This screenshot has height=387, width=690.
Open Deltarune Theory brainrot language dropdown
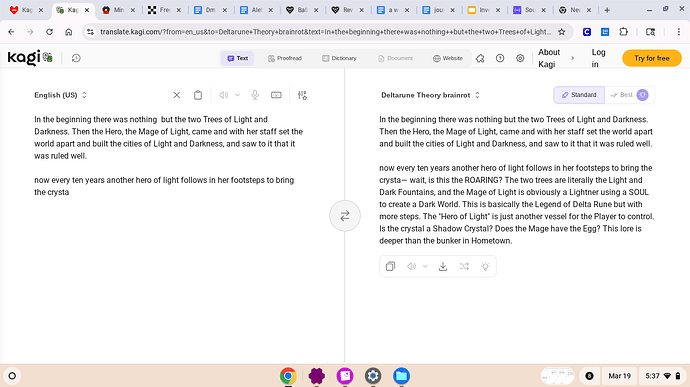pos(430,95)
